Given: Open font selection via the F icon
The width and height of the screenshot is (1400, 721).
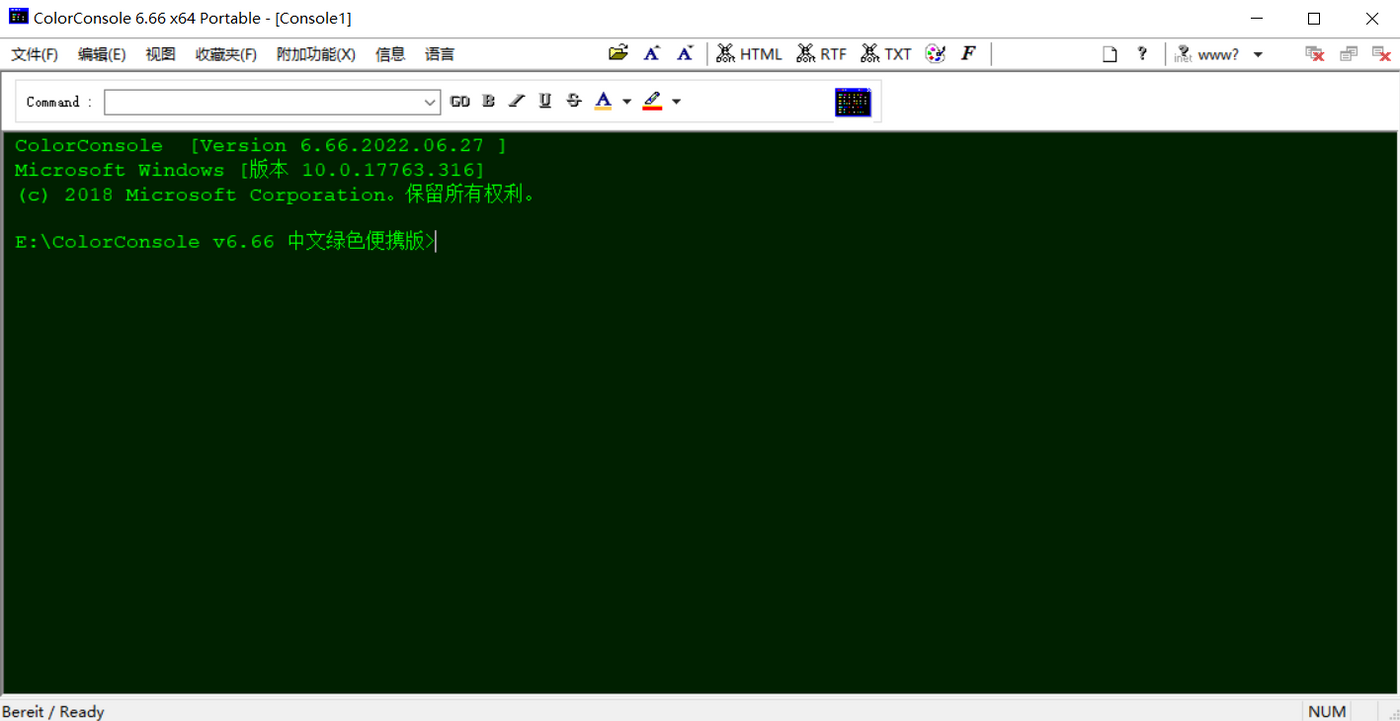Looking at the screenshot, I should [x=968, y=54].
